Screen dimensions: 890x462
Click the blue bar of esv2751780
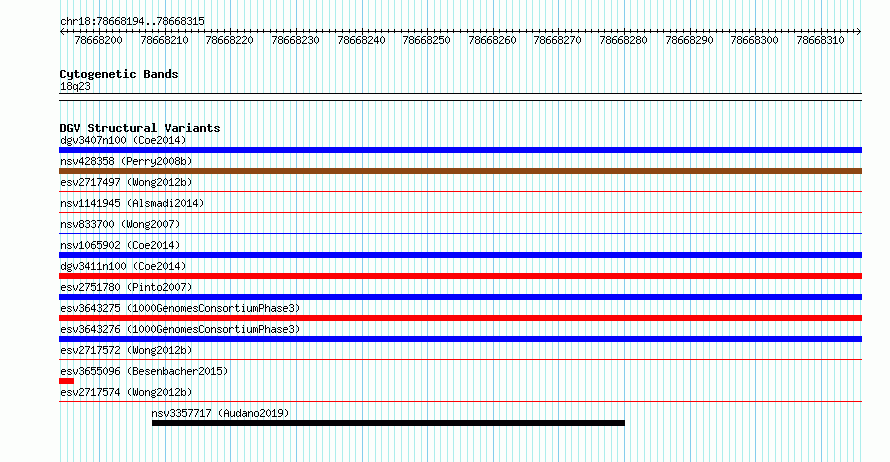460,297
